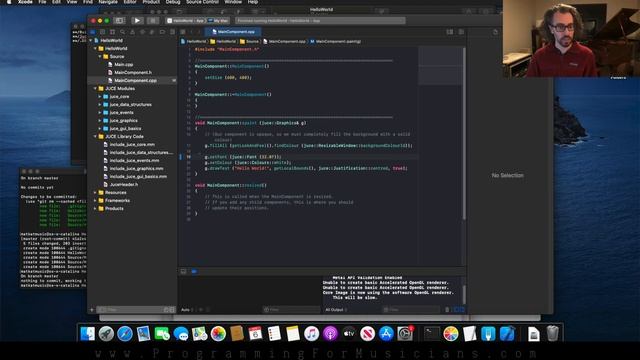
Task: Open the MainComponent::paint method breadcrumb
Action: pyautogui.click(x=336, y=41)
